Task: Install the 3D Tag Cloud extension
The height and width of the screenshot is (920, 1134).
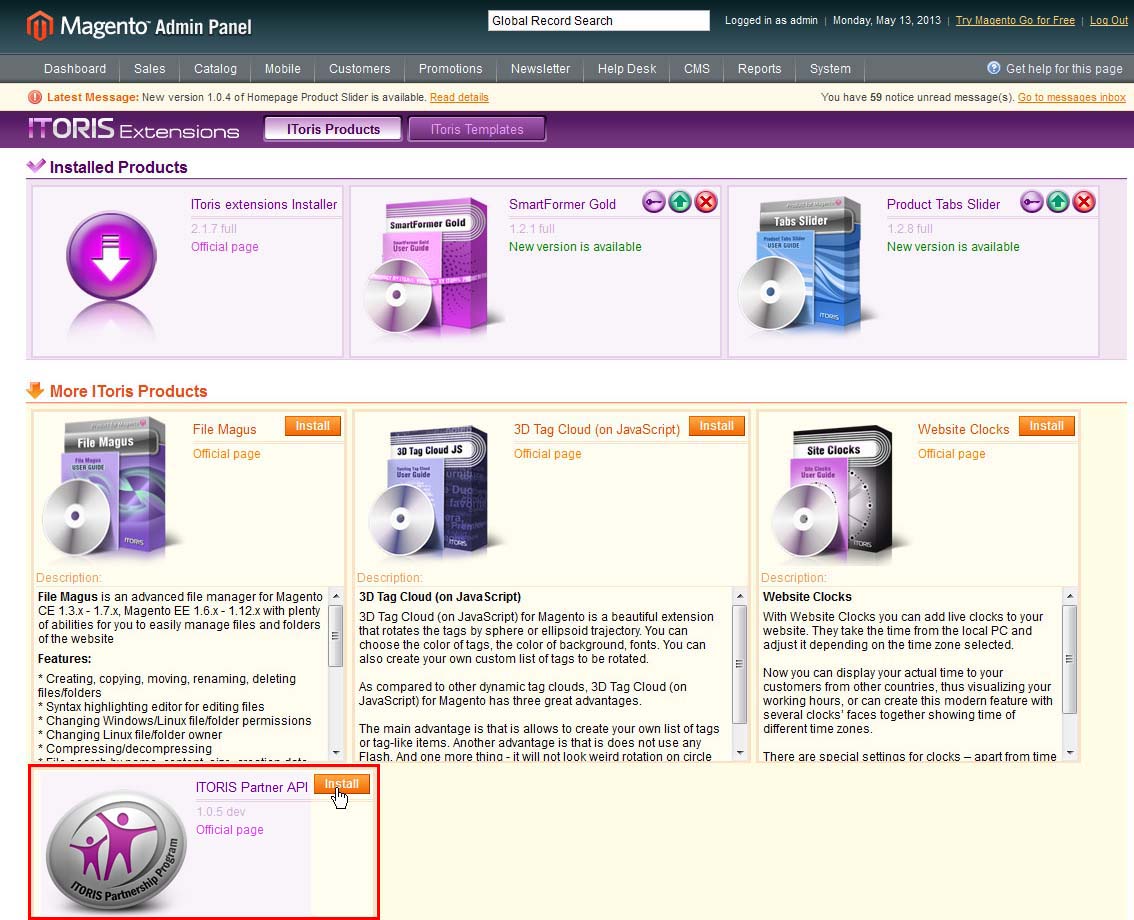Action: tap(717, 426)
